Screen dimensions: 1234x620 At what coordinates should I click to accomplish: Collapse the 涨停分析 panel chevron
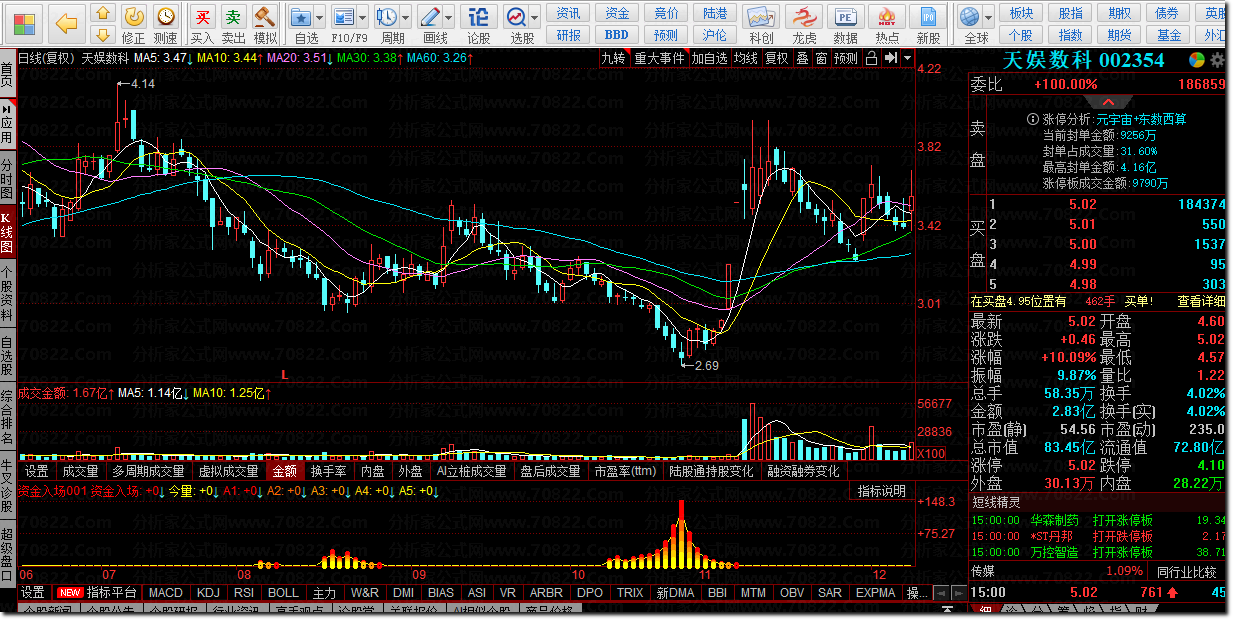coord(1108,102)
